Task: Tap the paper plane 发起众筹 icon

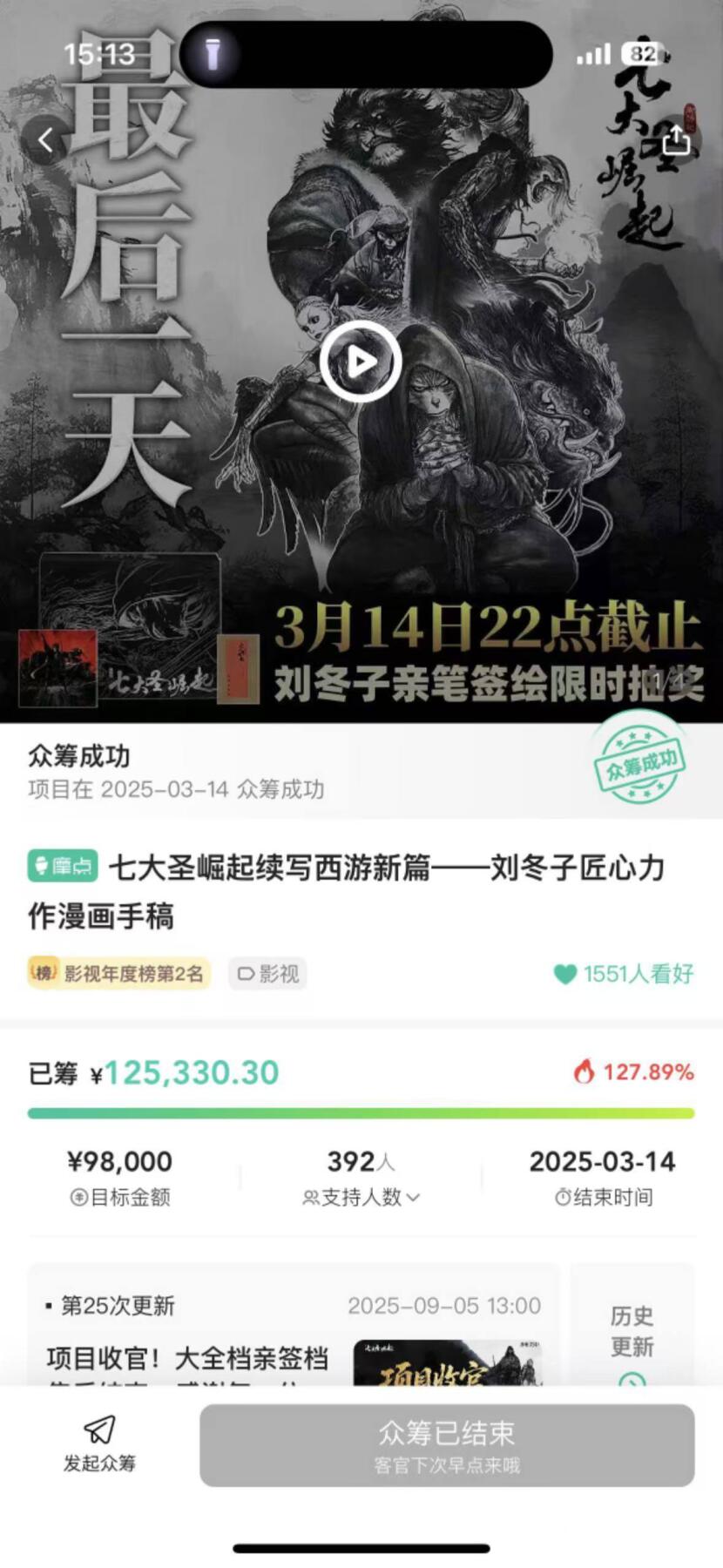Action: [99, 1429]
